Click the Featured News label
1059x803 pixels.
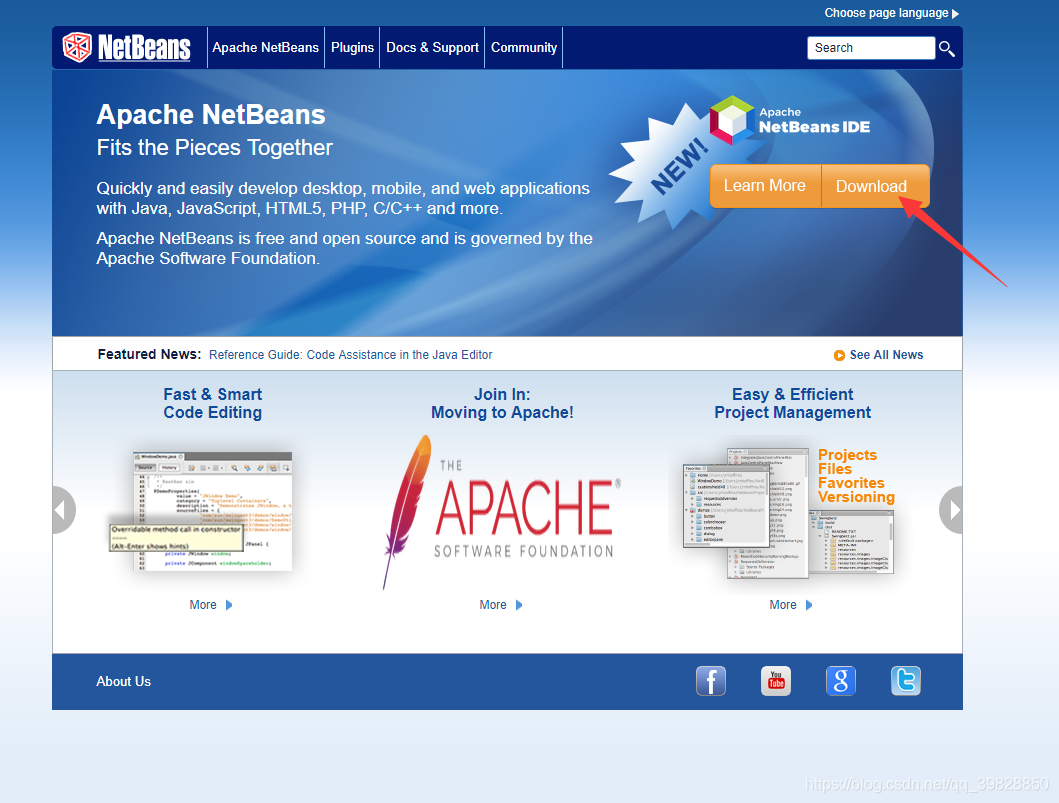pos(149,355)
